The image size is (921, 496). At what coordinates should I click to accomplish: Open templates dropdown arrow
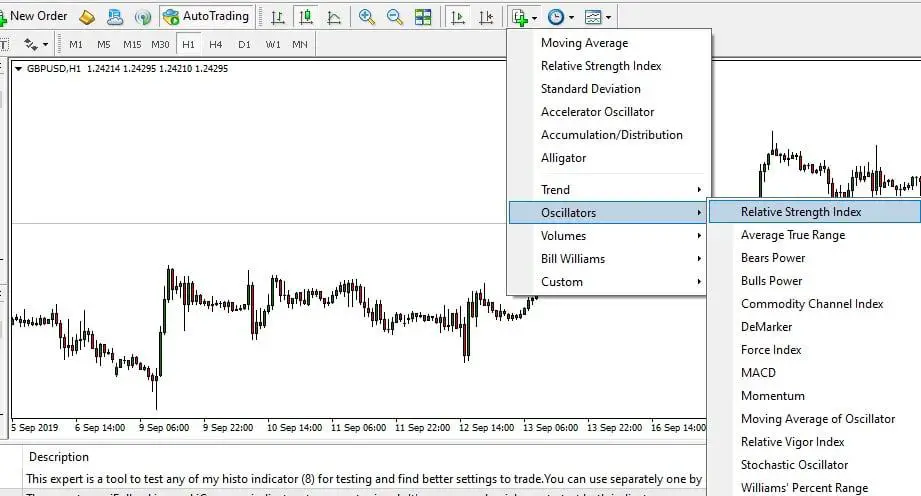pos(609,18)
